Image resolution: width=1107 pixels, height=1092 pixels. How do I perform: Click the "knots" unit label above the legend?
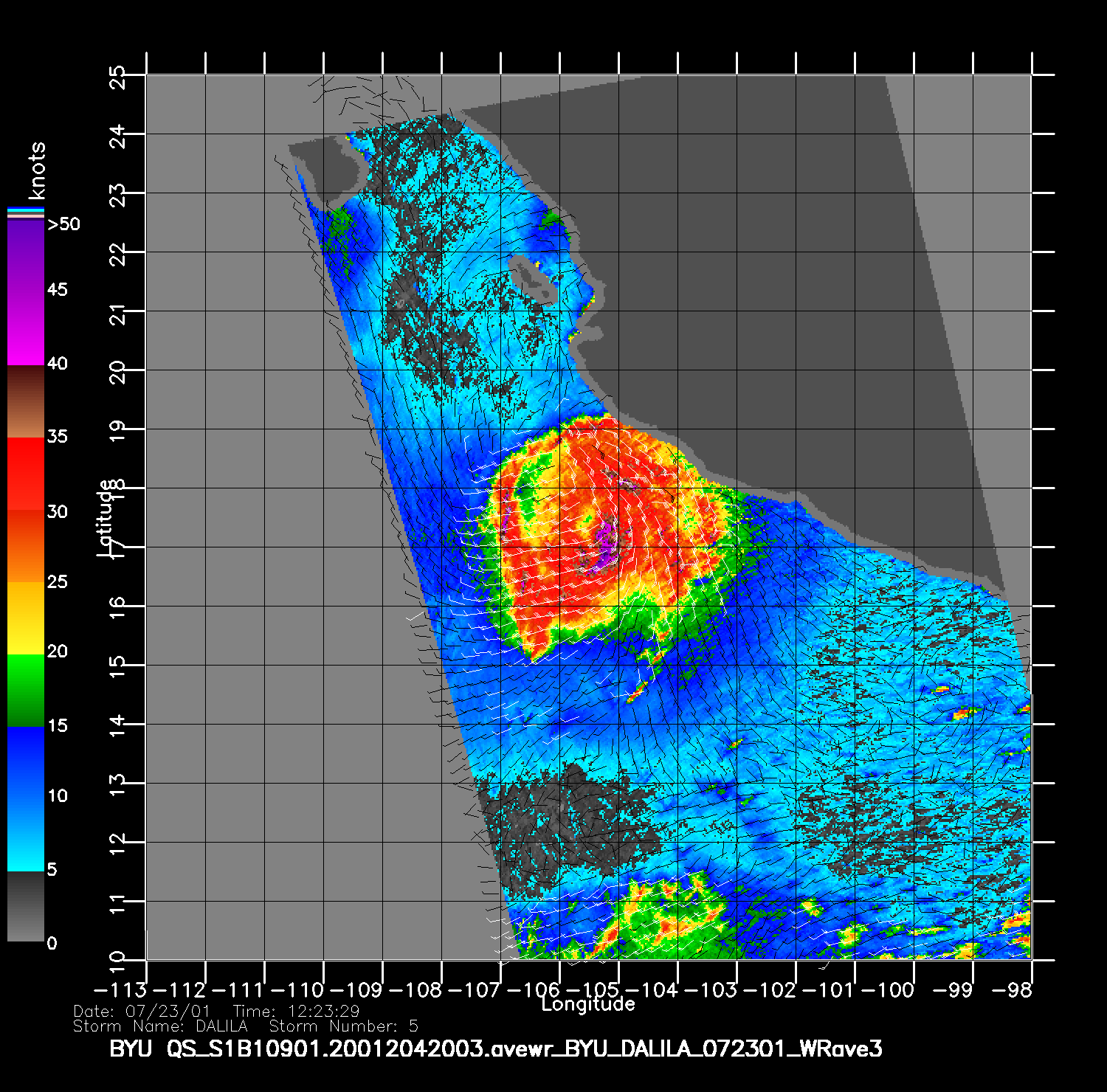click(37, 171)
